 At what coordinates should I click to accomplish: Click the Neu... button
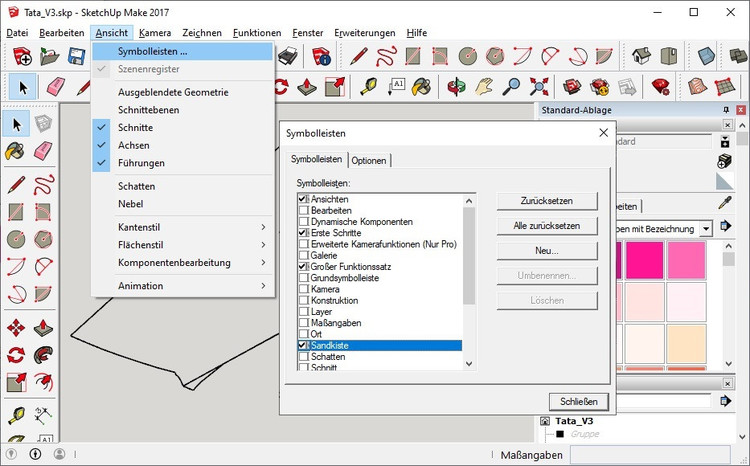547,251
